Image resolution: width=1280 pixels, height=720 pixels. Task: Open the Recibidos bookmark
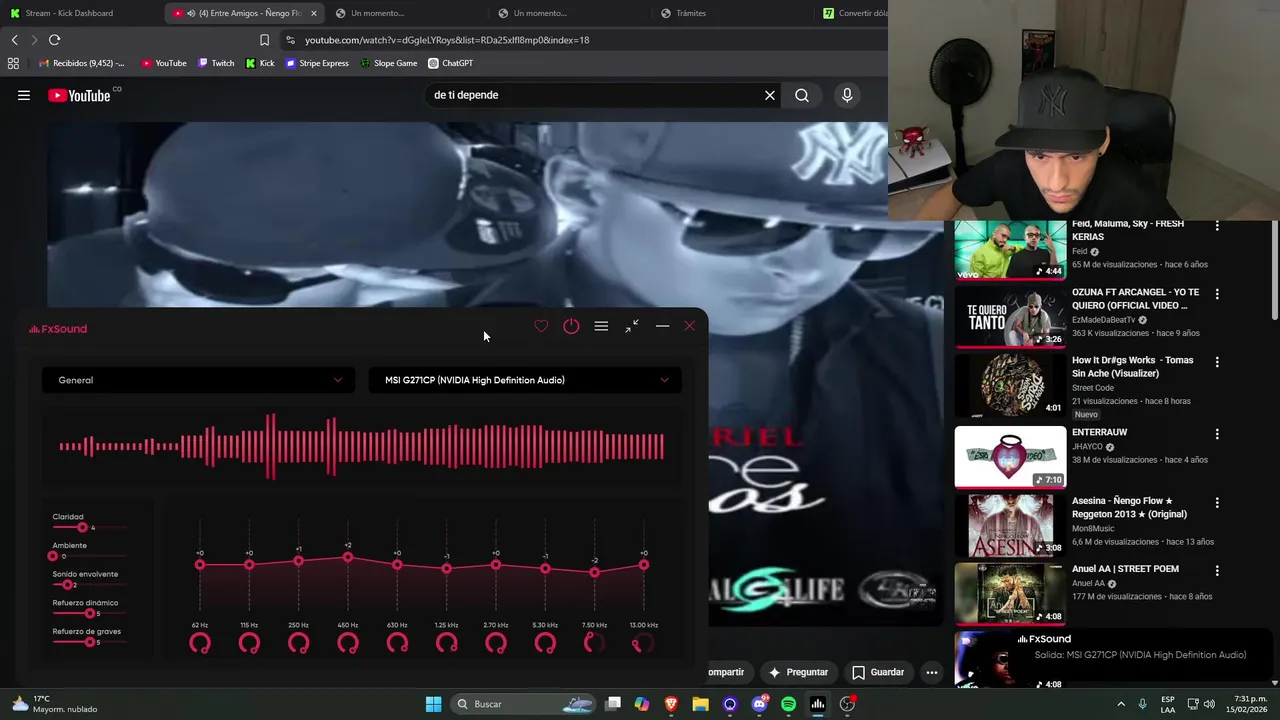click(81, 63)
